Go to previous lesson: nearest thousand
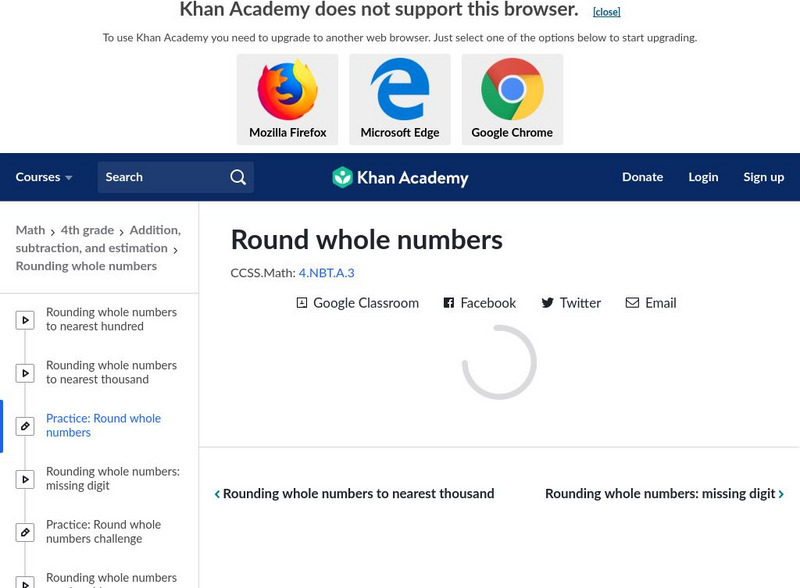The width and height of the screenshot is (800, 588). point(355,494)
